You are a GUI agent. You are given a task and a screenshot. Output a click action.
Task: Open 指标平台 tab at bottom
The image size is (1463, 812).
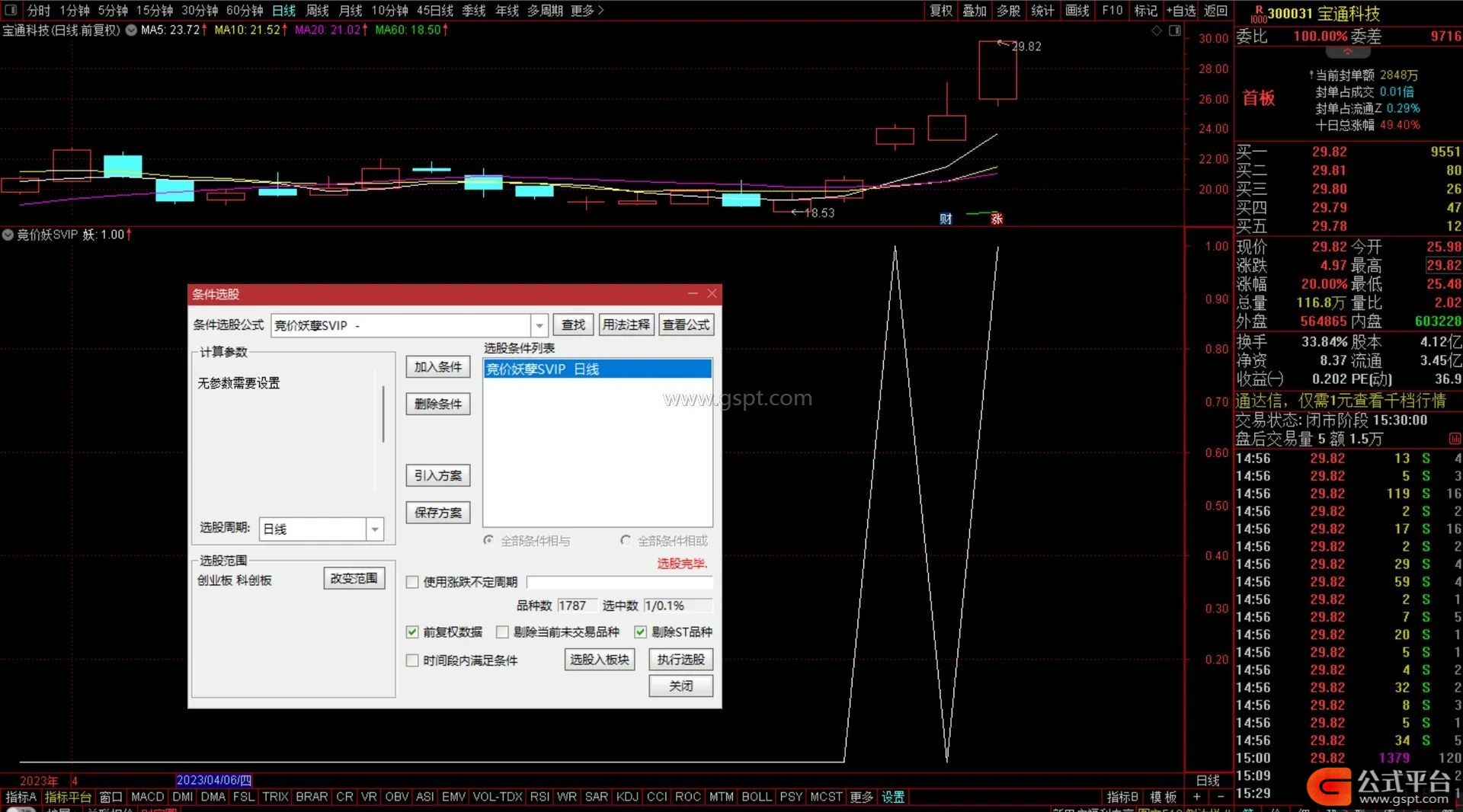pos(68,797)
